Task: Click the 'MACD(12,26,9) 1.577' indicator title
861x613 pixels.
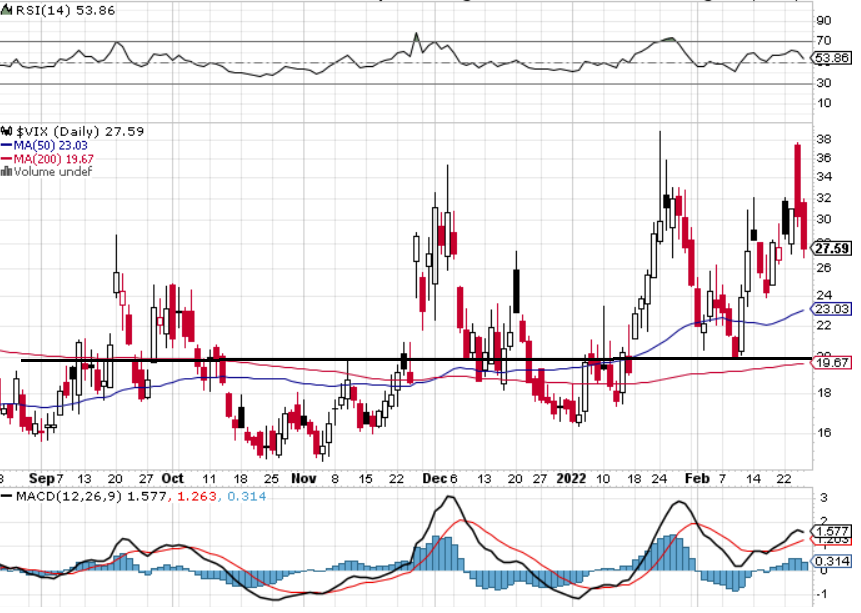Action: pyautogui.click(x=91, y=497)
